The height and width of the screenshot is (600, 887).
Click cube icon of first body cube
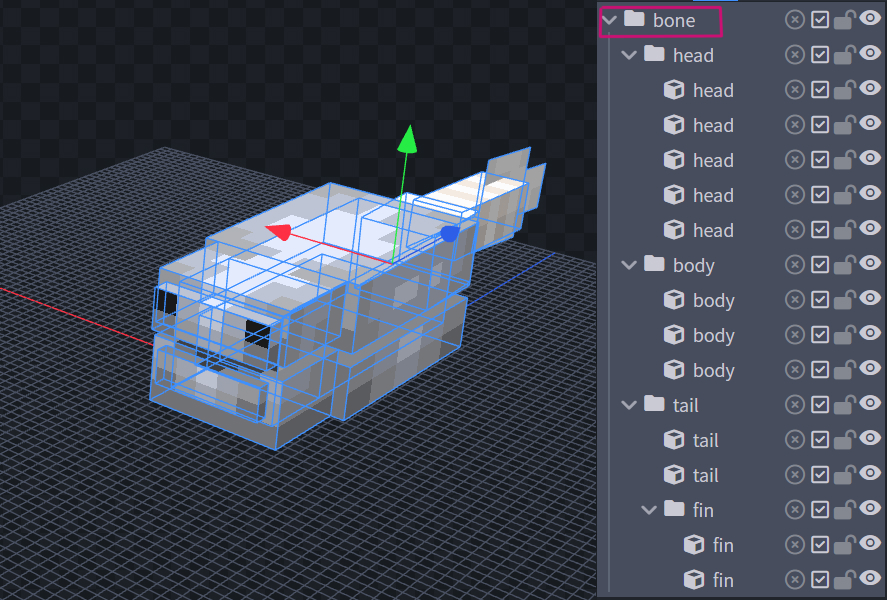coord(674,300)
